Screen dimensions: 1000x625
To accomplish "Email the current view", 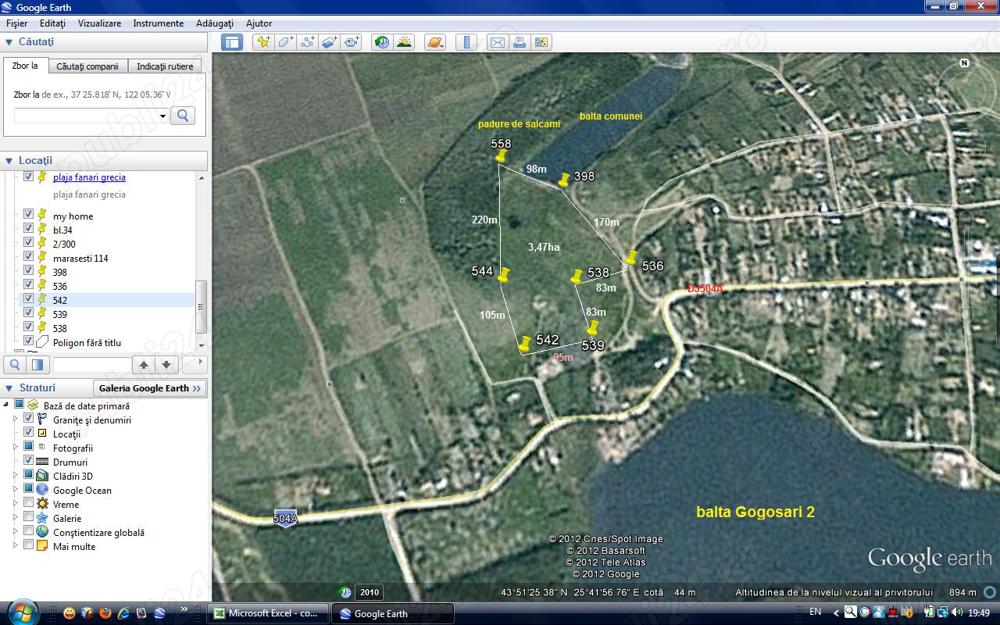I will coord(498,42).
